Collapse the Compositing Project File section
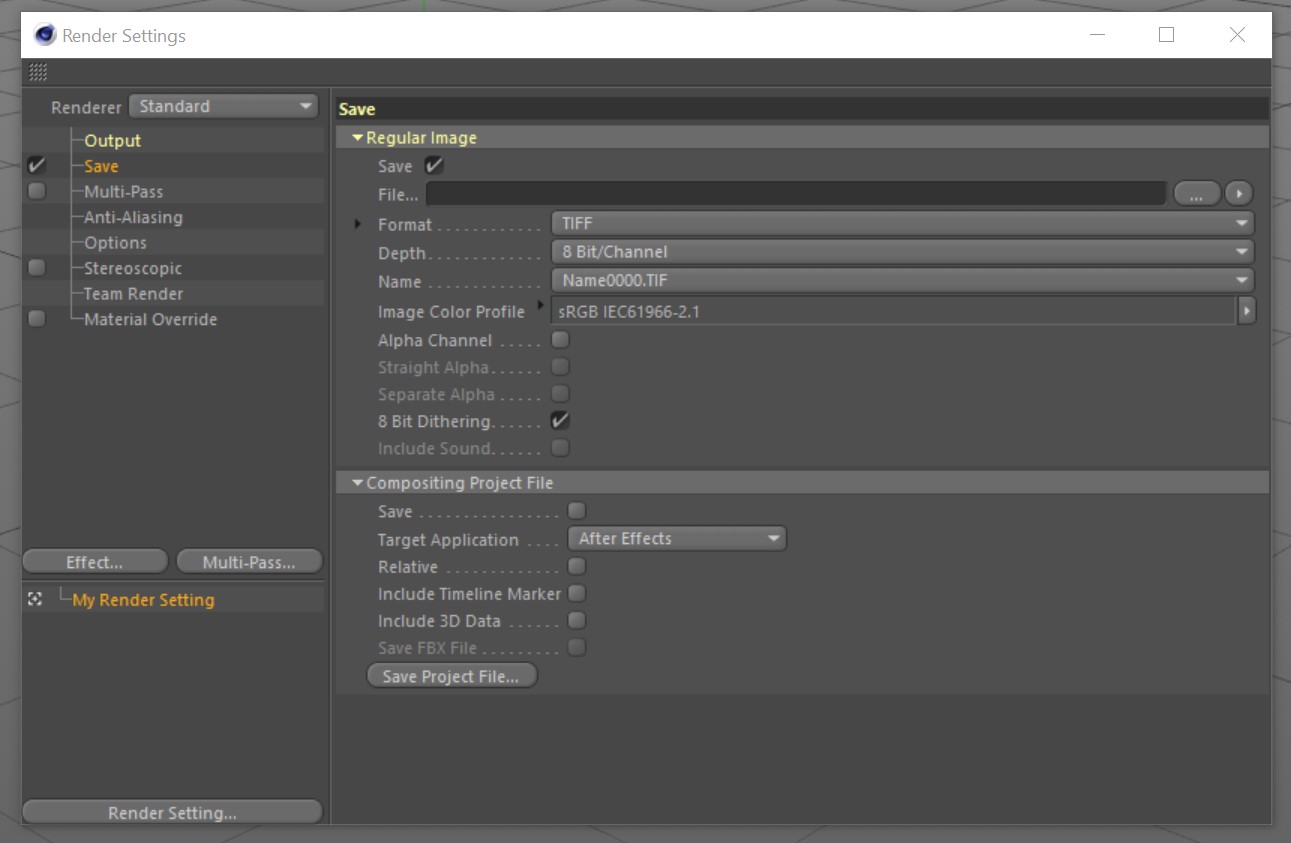 [358, 483]
